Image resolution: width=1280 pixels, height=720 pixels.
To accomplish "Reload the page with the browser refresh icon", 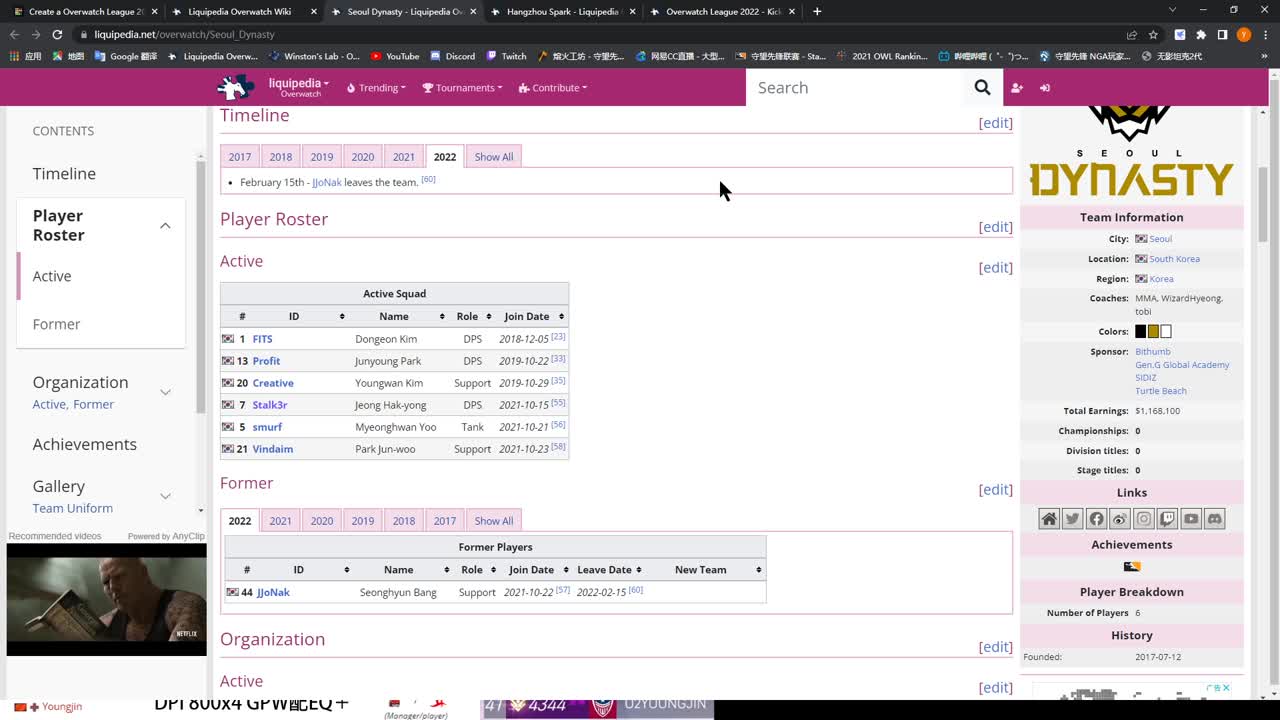I will coord(57,34).
